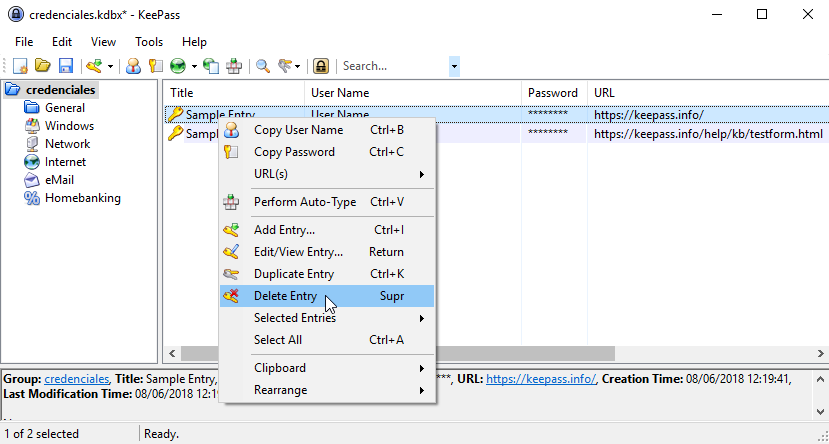Click the eMail envelope icon in tree
This screenshot has width=829, height=444.
click(32, 180)
